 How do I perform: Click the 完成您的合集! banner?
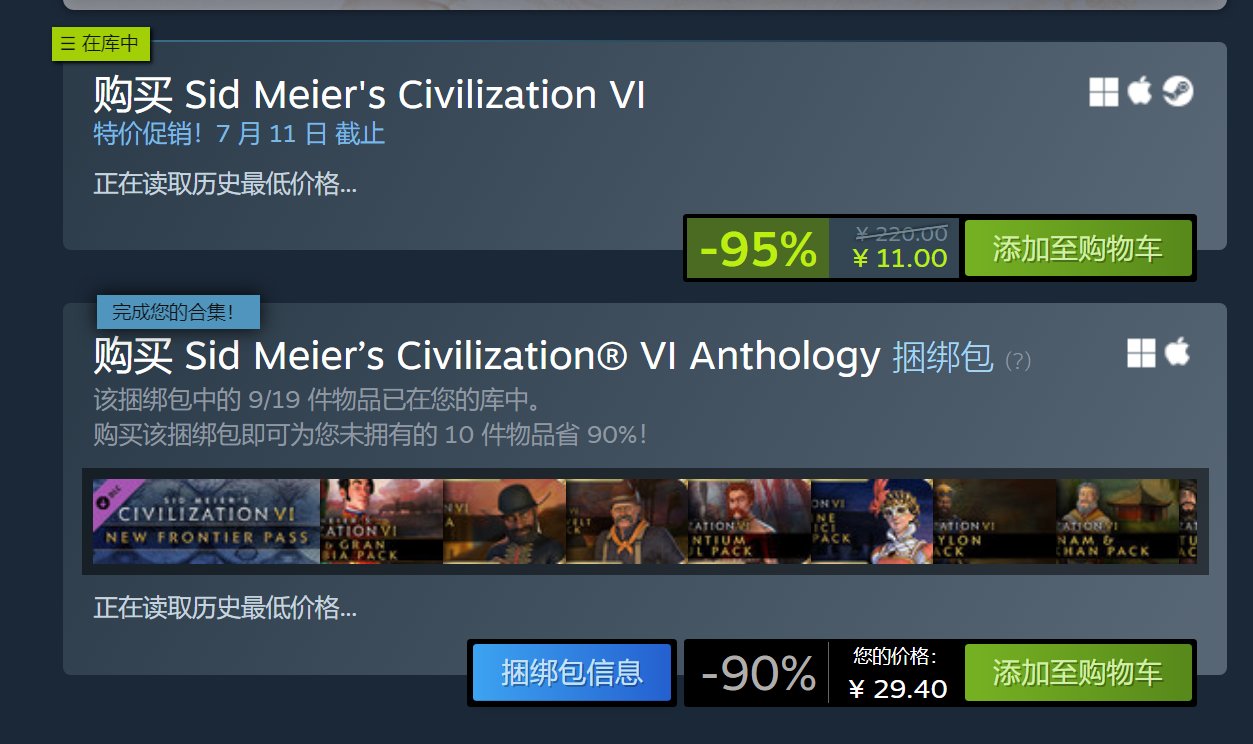coord(178,312)
